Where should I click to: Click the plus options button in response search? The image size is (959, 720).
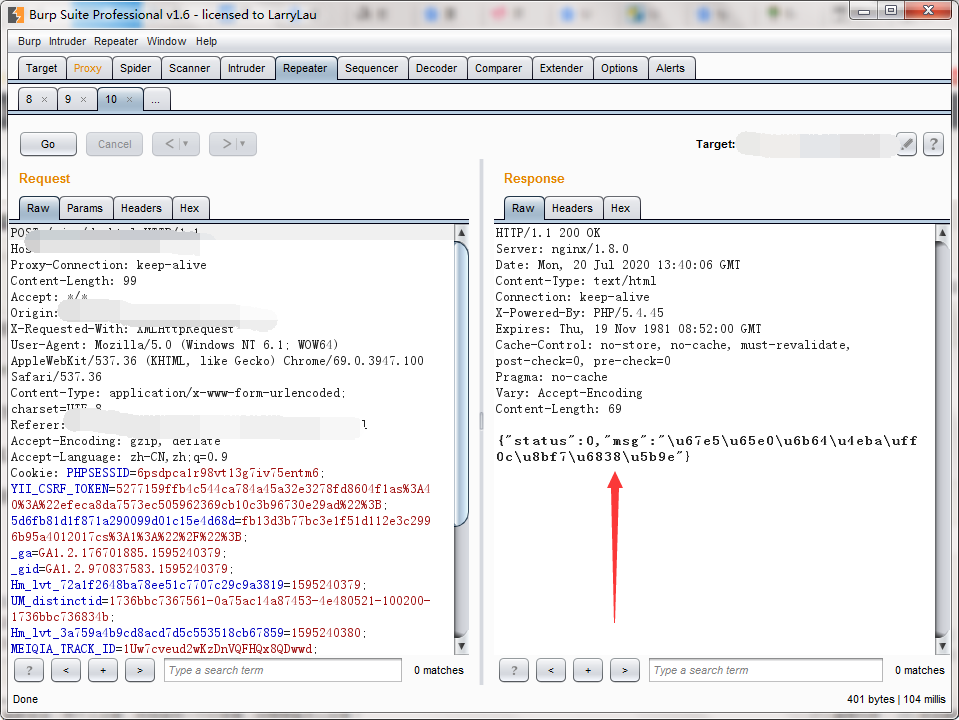point(588,670)
